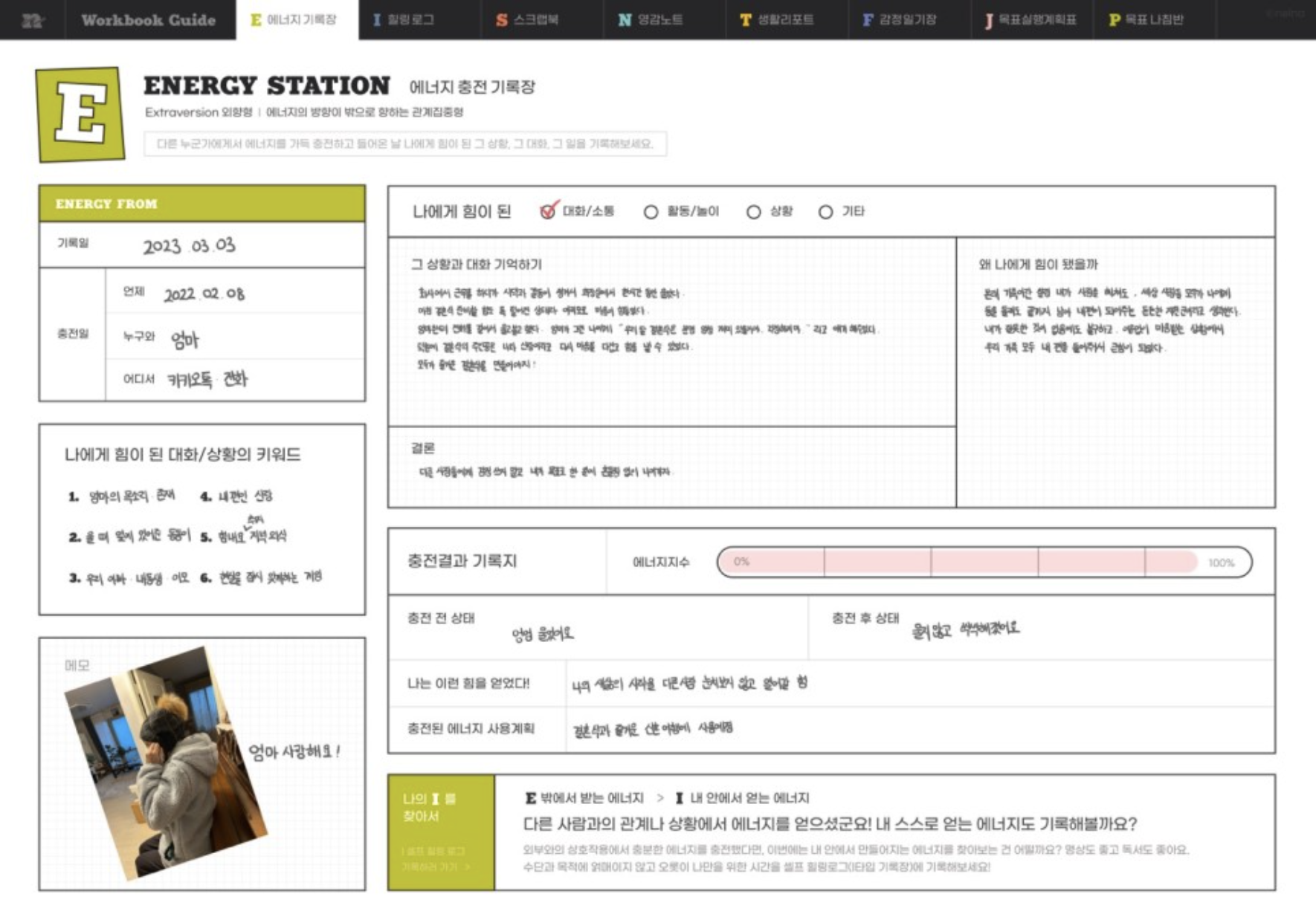The image size is (1316, 920).
Task: Click the 왜 나에게 힘이 됐을까 text area
Action: [x=1115, y=372]
